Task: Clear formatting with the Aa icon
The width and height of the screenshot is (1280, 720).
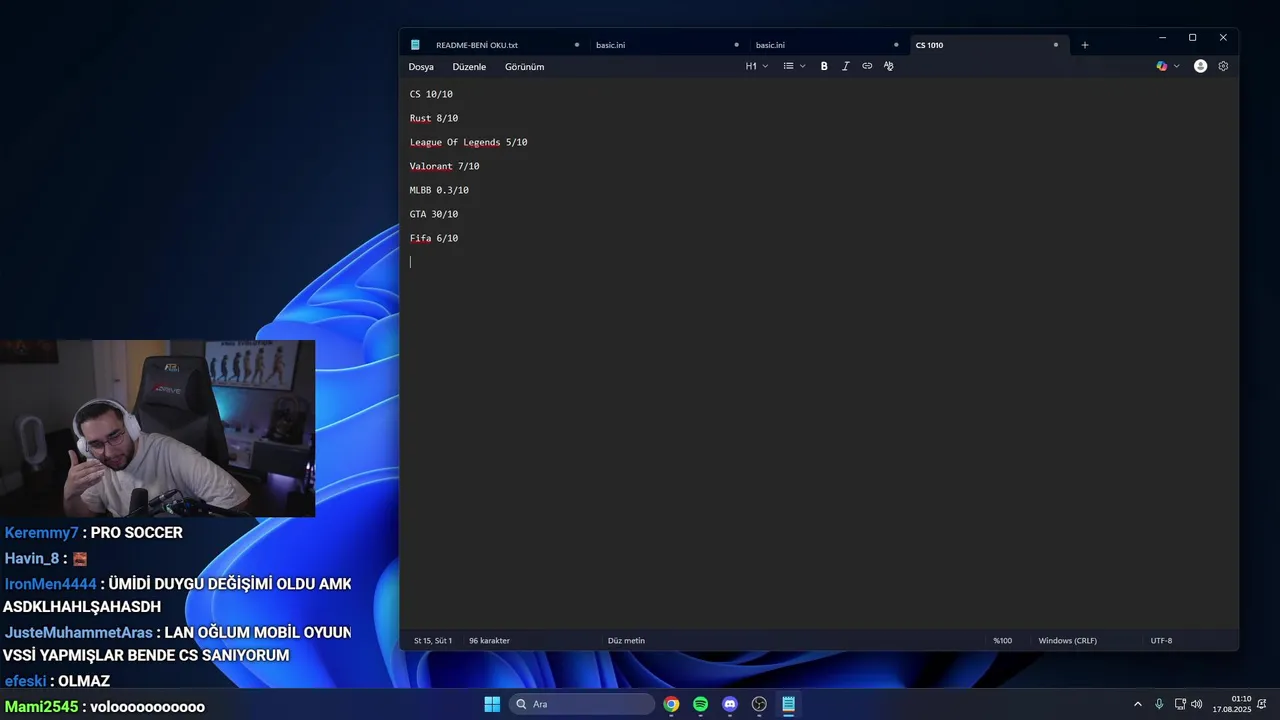Action: pos(888,66)
